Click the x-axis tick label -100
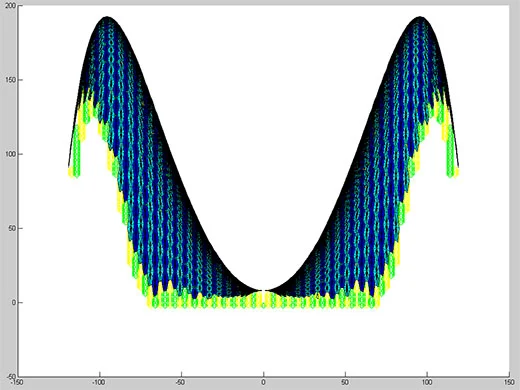This screenshot has width=520, height=390. (x=99, y=382)
